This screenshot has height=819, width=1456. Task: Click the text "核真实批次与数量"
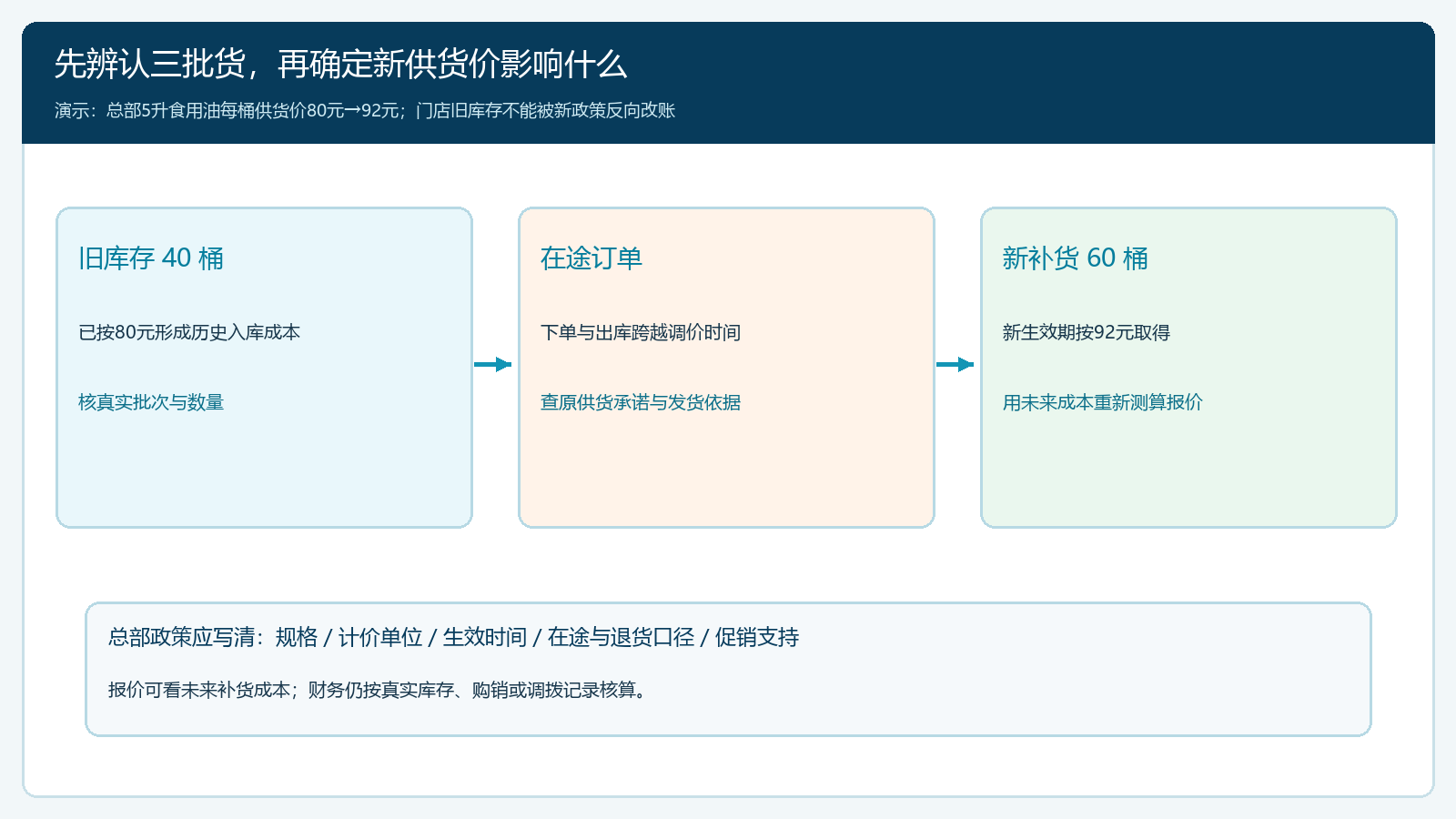151,402
